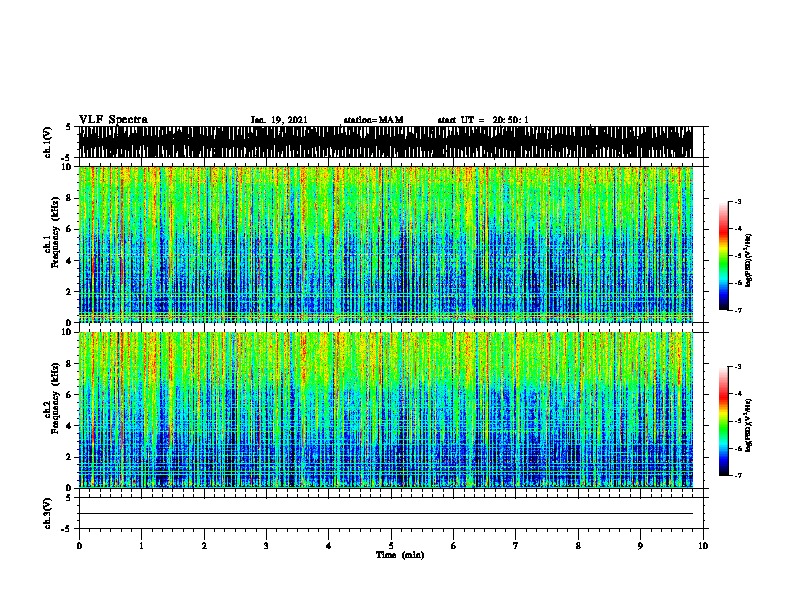Click the ch.3(V) flat line plot
Image resolution: width=792 pixels, height=612 pixels.
[x=391, y=513]
